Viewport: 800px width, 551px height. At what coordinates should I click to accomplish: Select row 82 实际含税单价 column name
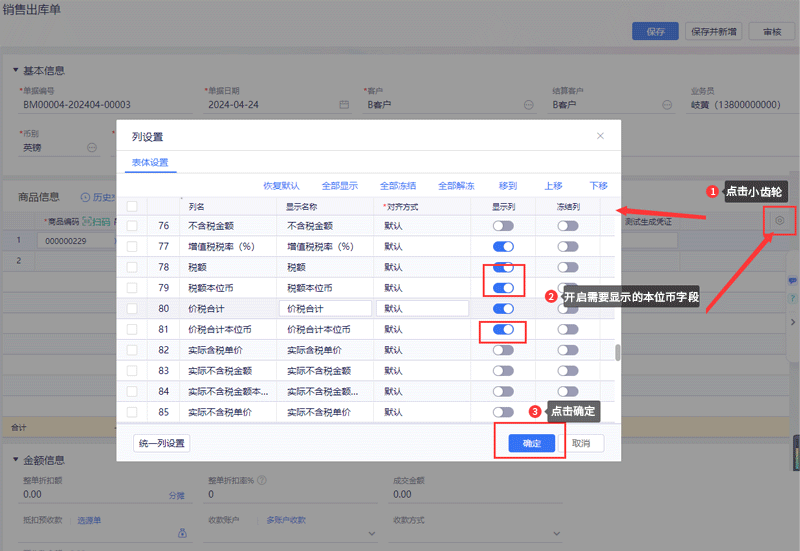tap(215, 350)
